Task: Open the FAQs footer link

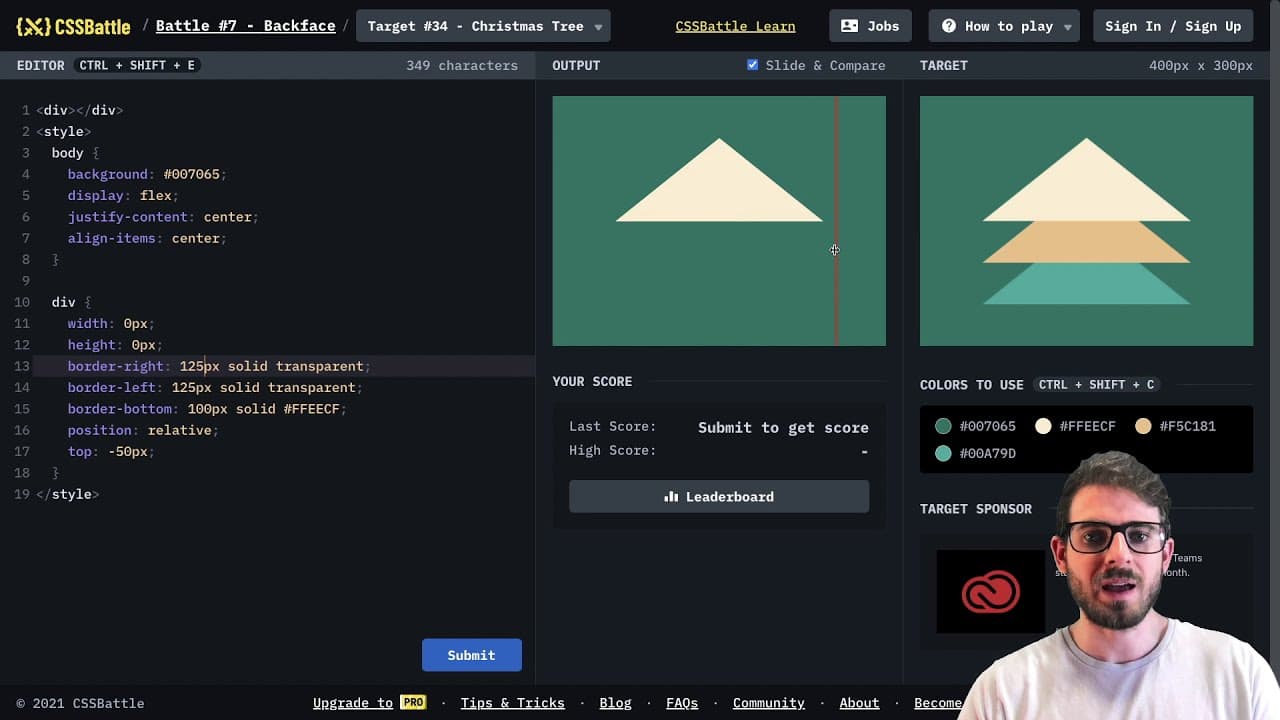Action: click(x=682, y=703)
